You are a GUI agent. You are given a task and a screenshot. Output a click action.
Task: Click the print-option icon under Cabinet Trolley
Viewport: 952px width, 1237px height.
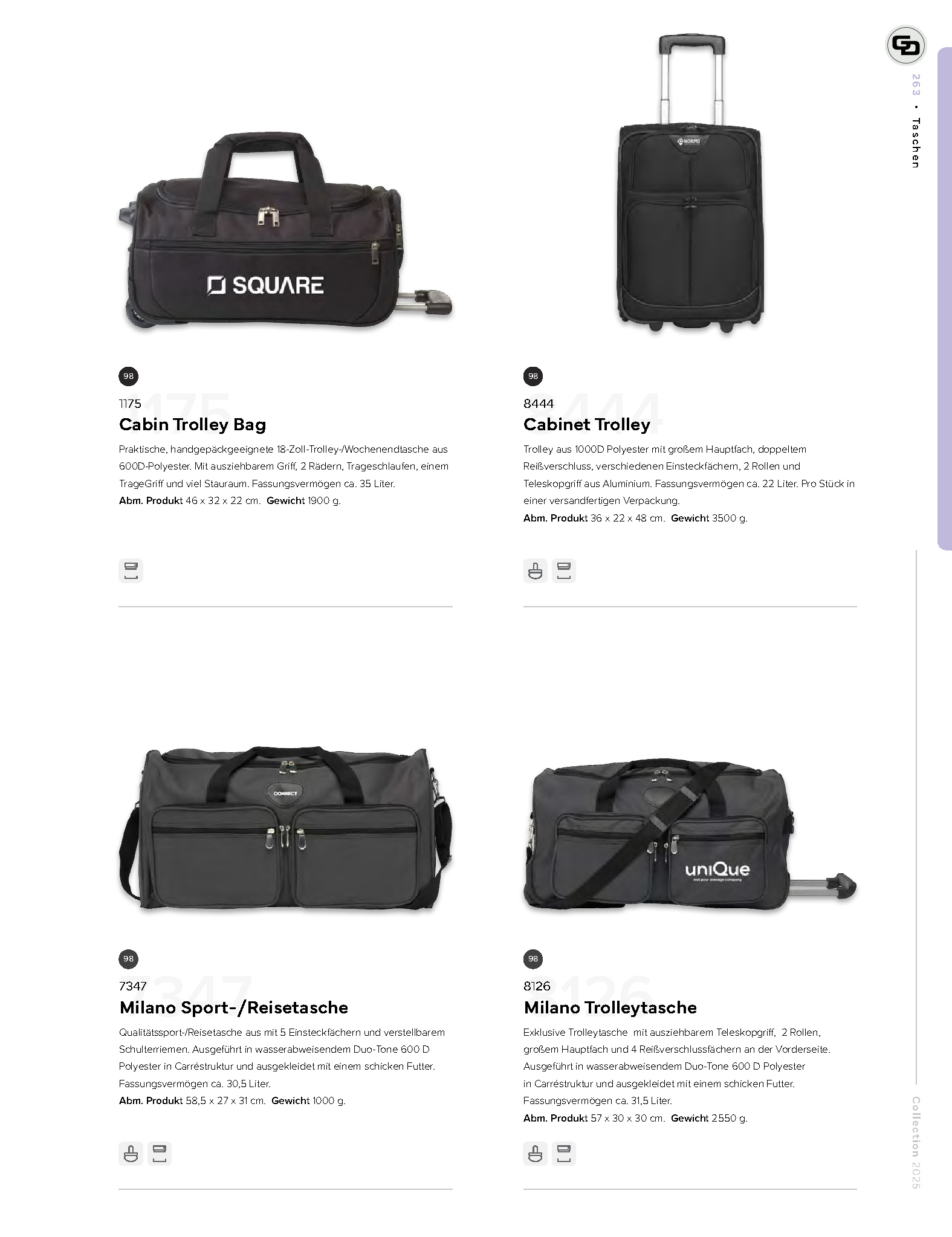coord(564,570)
